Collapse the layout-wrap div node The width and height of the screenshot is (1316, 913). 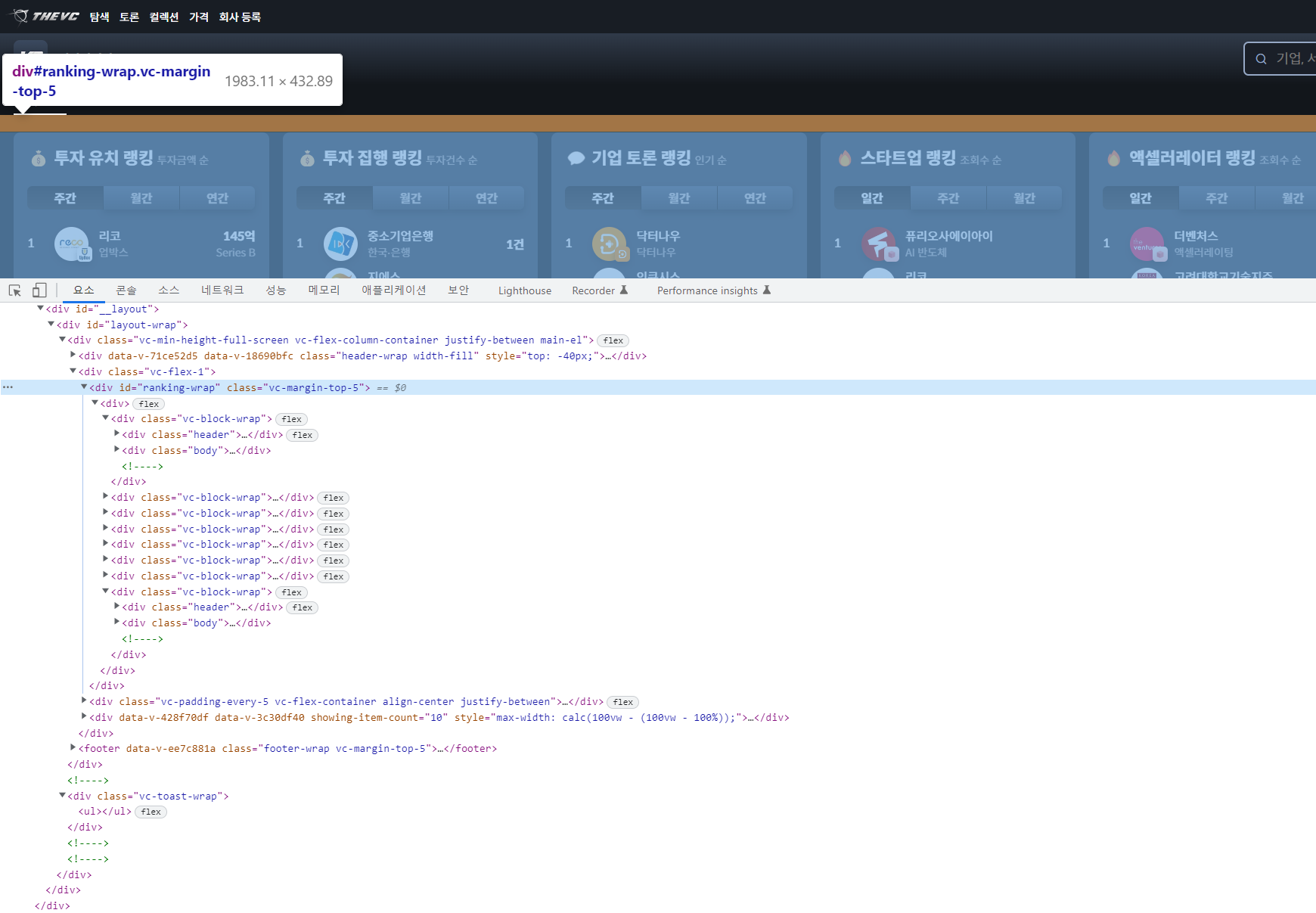[x=51, y=325]
